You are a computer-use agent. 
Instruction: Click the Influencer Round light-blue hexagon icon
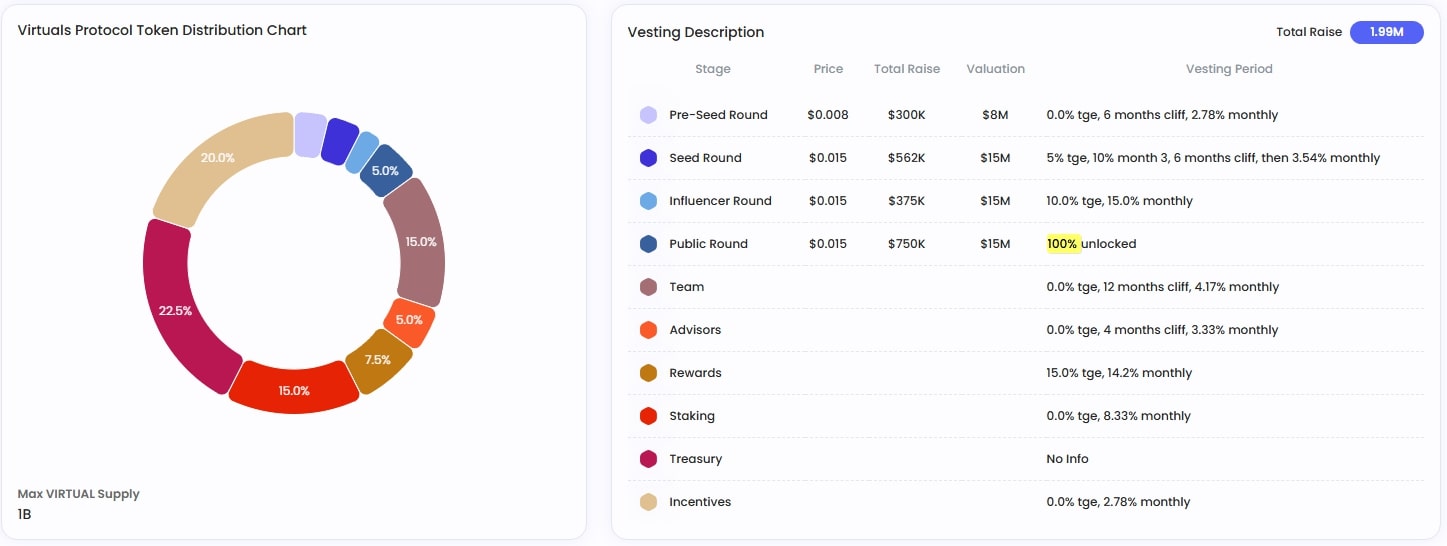(648, 201)
